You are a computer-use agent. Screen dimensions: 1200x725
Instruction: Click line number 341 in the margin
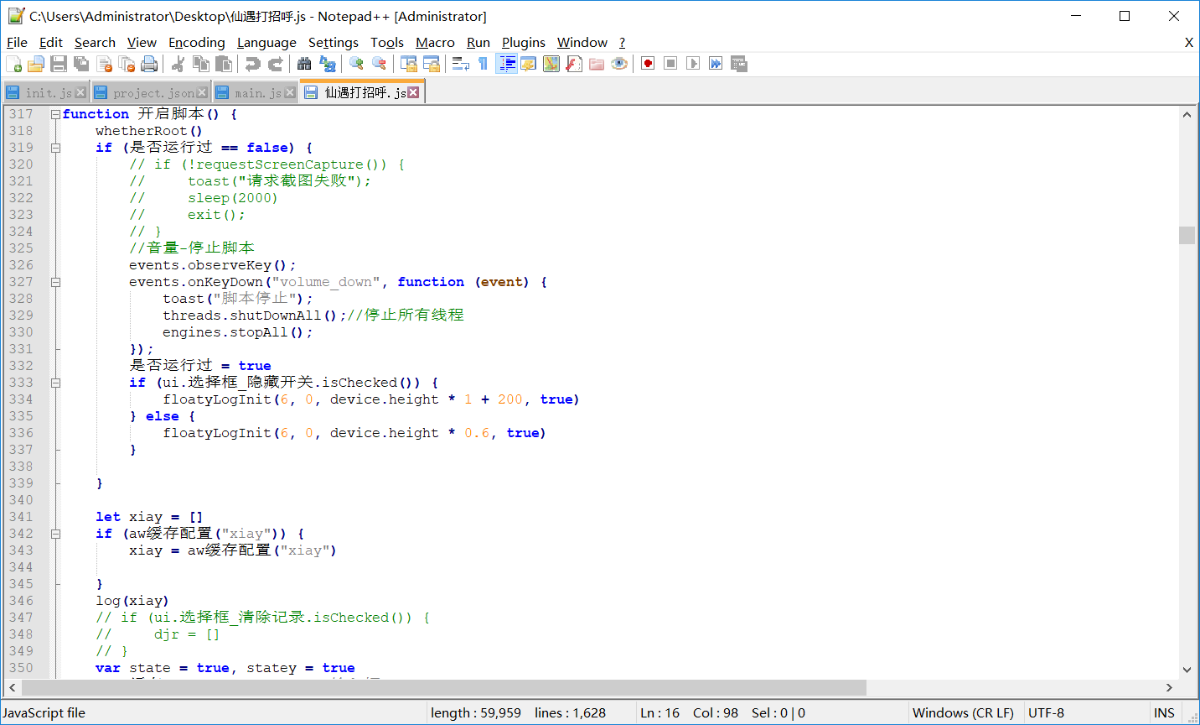(21, 517)
